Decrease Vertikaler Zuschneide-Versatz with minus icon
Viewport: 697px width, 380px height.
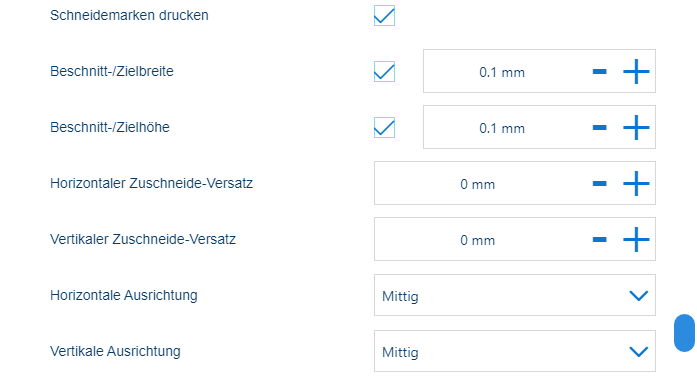600,240
